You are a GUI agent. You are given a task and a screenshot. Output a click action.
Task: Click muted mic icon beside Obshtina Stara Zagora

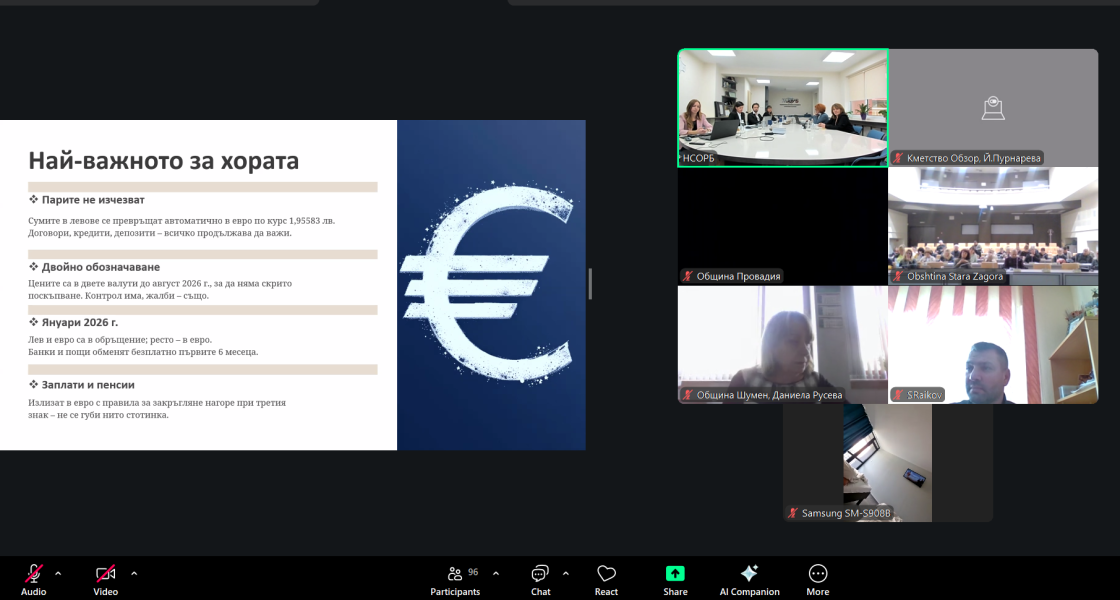click(x=899, y=276)
